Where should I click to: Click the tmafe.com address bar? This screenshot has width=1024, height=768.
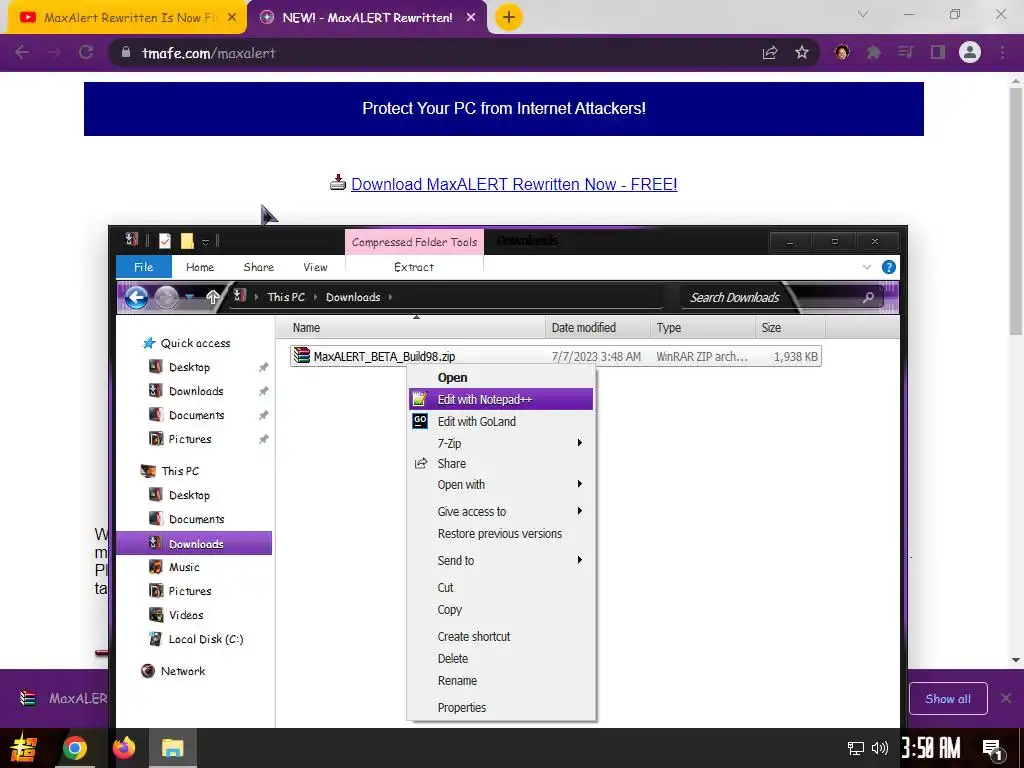431,53
